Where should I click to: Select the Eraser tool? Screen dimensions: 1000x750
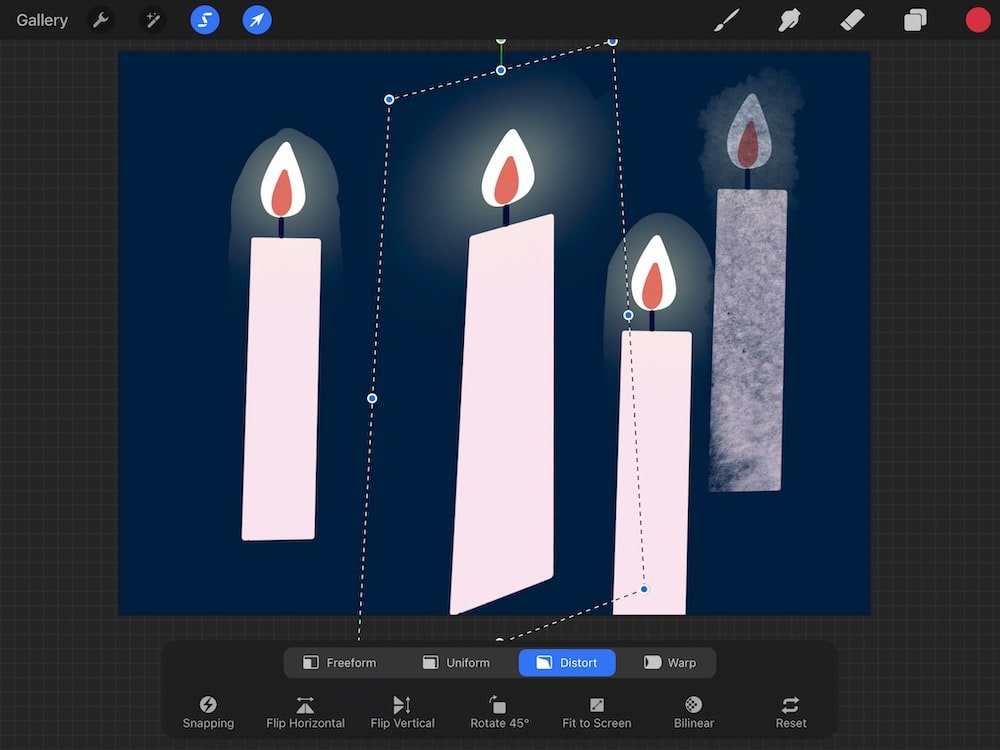851,19
